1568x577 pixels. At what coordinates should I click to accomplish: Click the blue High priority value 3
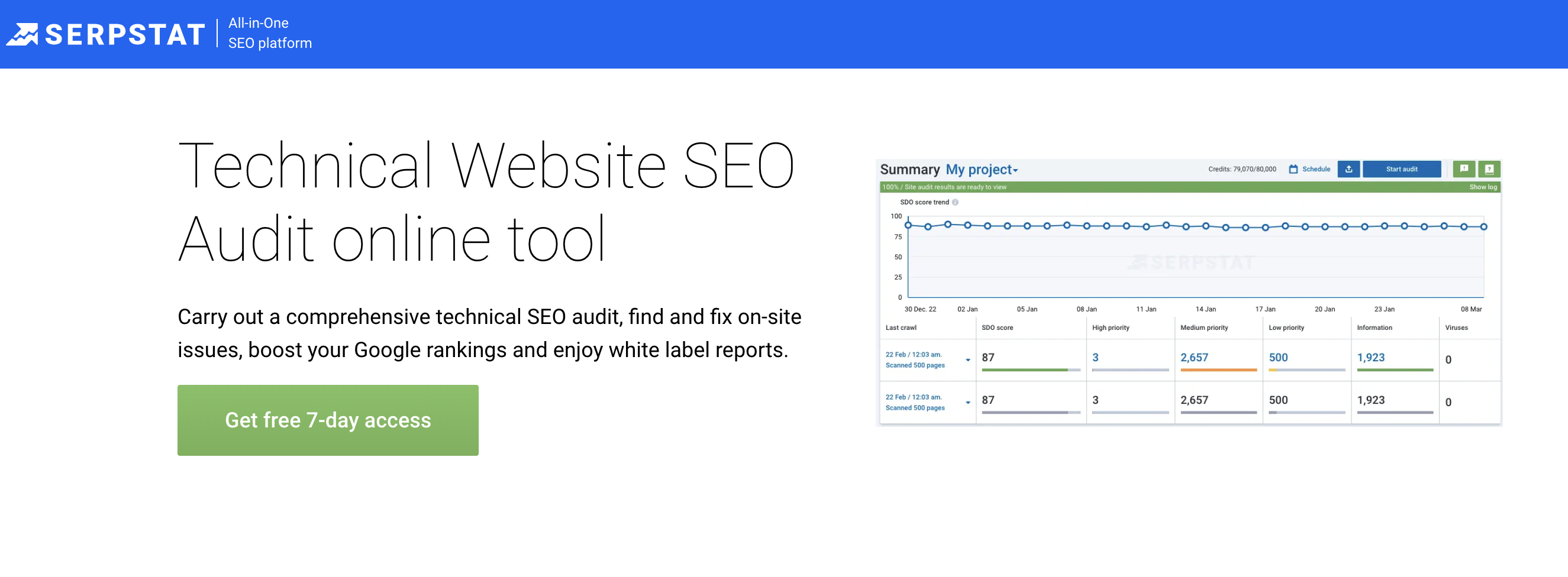point(1095,358)
